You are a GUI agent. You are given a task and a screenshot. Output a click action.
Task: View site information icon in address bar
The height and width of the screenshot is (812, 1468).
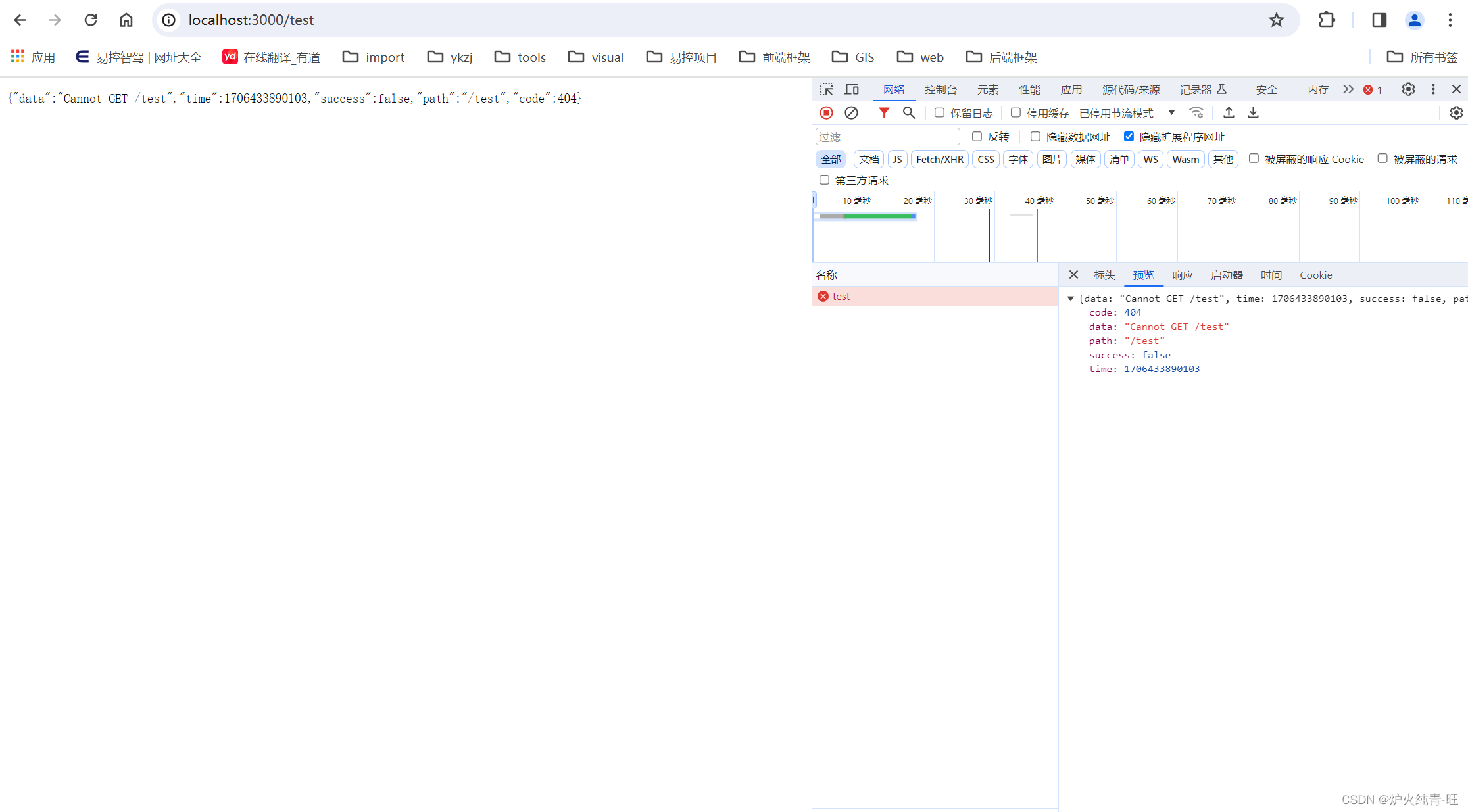click(x=169, y=20)
